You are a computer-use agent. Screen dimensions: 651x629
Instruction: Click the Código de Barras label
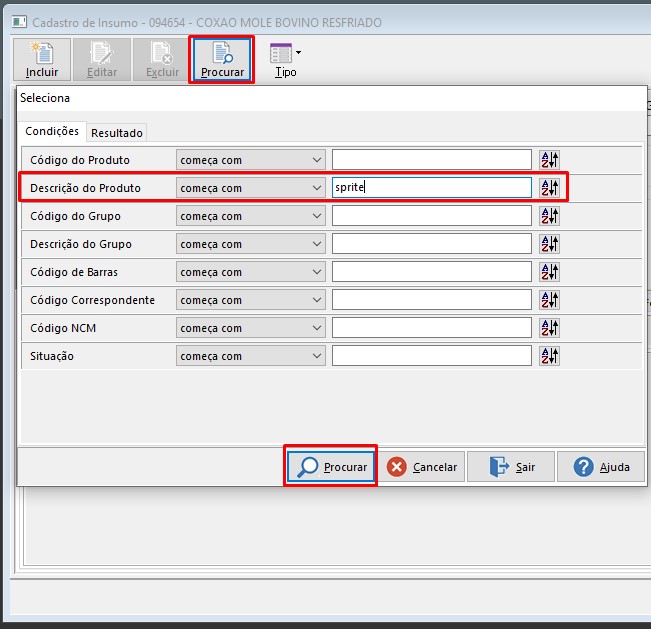[x=74, y=272]
